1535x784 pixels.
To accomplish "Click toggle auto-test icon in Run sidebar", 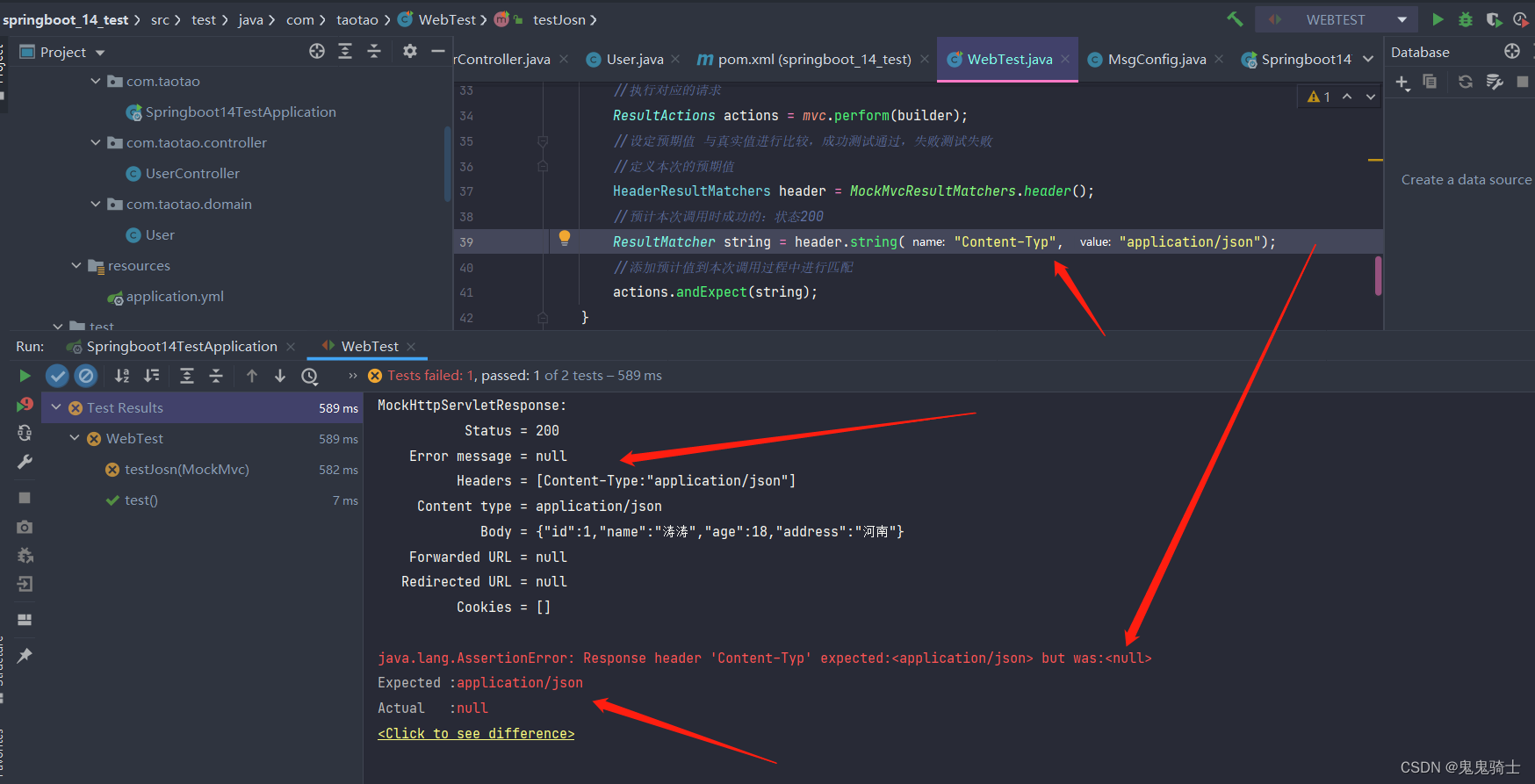I will (x=25, y=433).
